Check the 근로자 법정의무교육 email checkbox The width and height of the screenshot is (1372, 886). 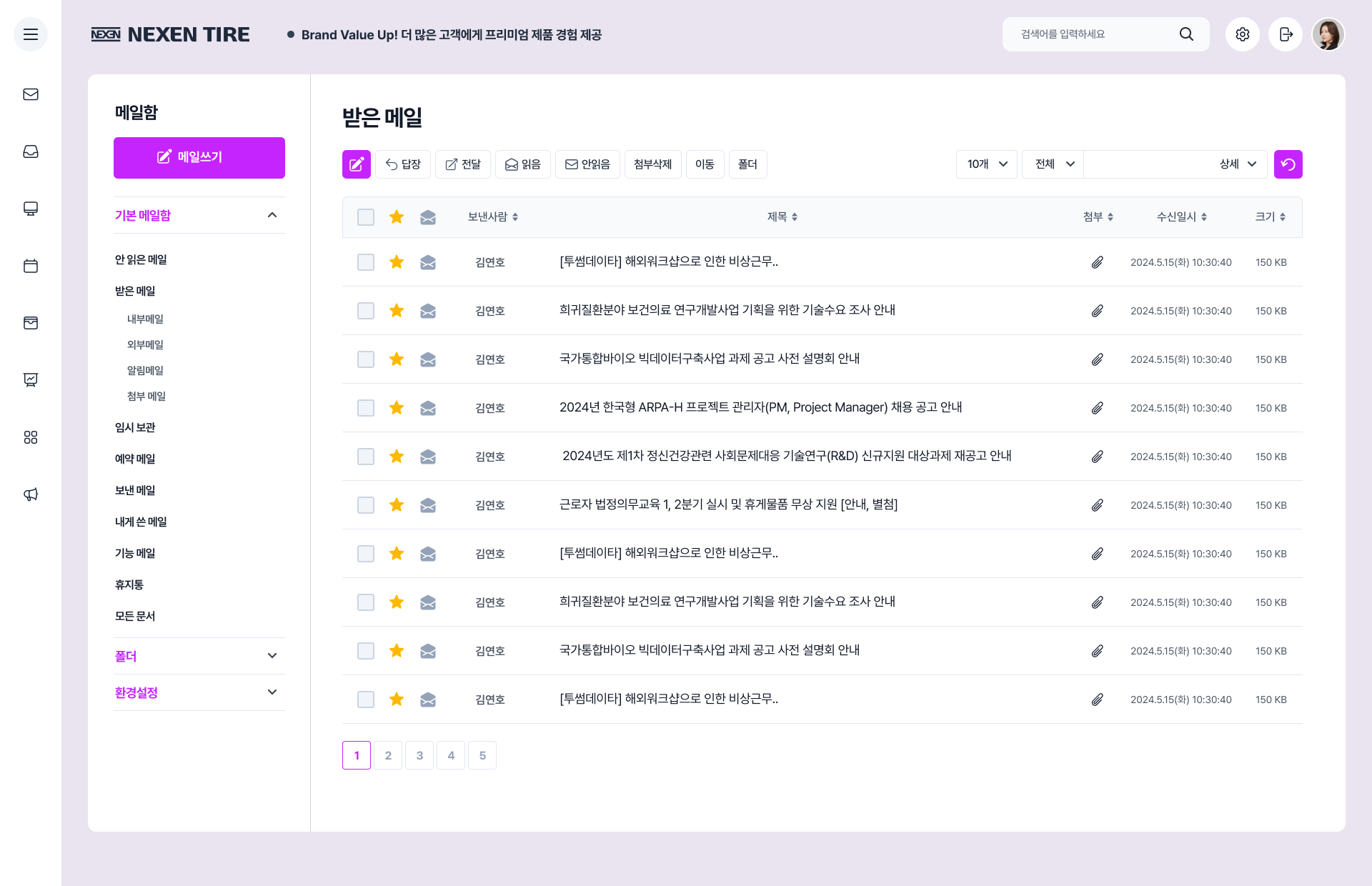(x=366, y=505)
